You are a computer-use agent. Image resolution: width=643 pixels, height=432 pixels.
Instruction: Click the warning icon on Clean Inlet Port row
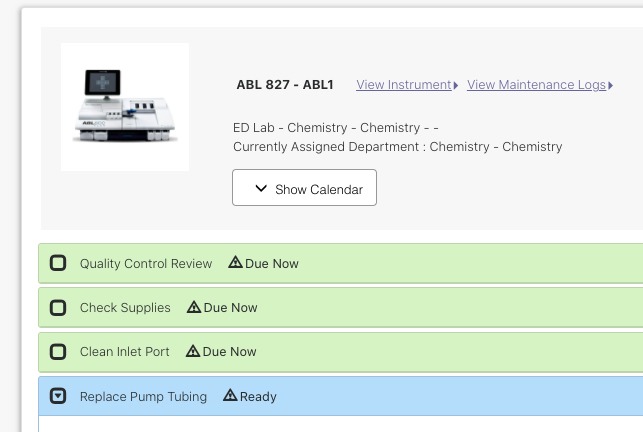tap(193, 351)
